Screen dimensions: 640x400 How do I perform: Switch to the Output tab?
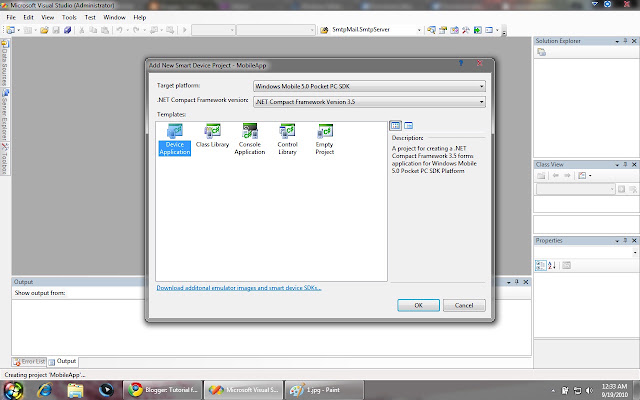(x=62, y=362)
